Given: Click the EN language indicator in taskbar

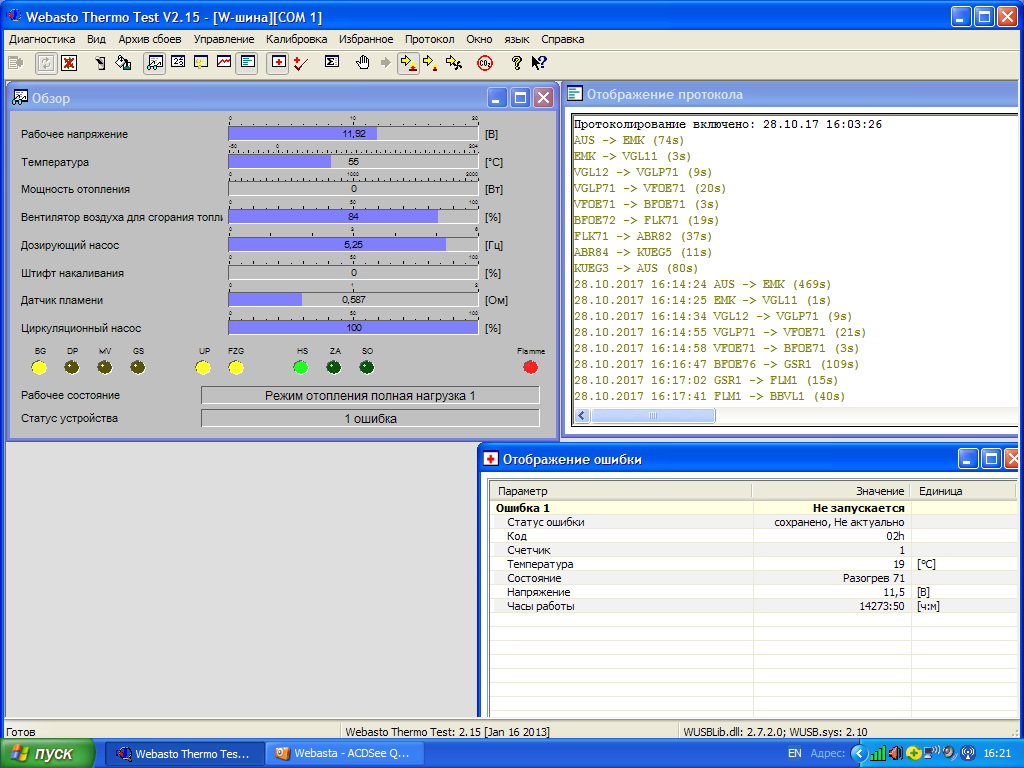Looking at the screenshot, I should tap(795, 754).
